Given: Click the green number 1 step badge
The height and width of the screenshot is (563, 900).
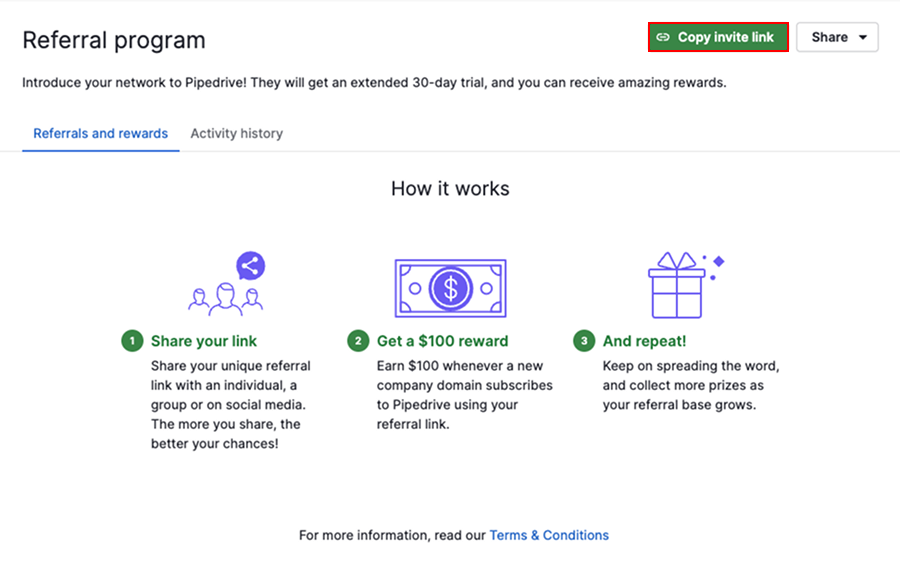Looking at the screenshot, I should 132,341.
